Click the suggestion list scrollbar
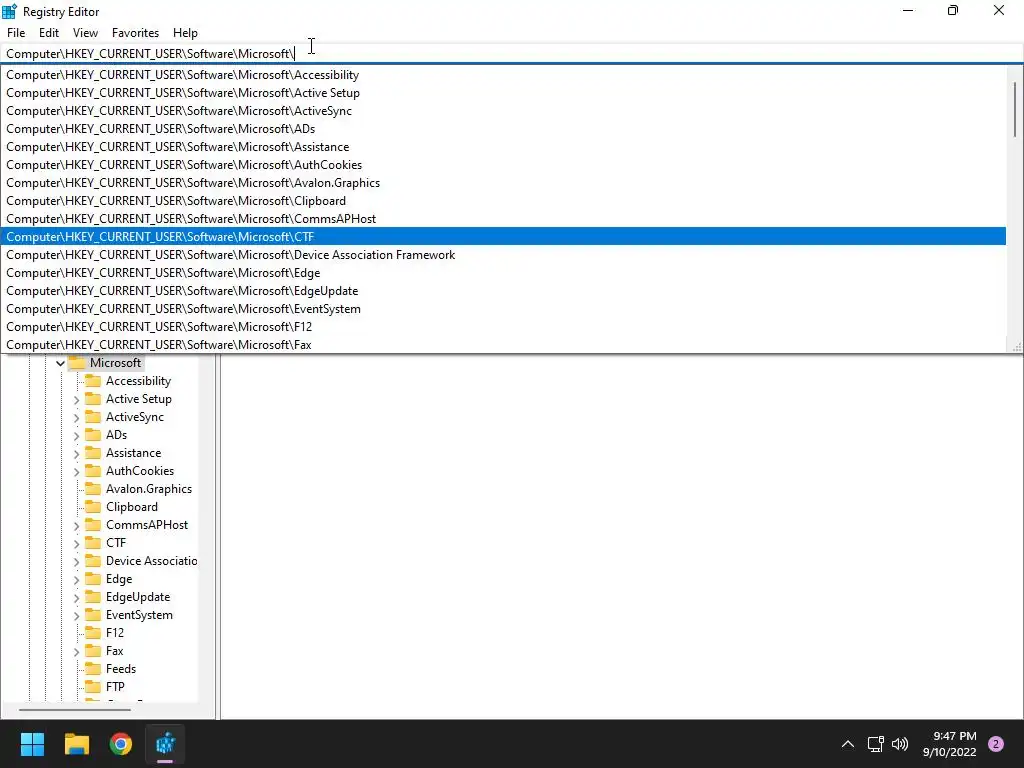The image size is (1024, 768). (x=1015, y=110)
